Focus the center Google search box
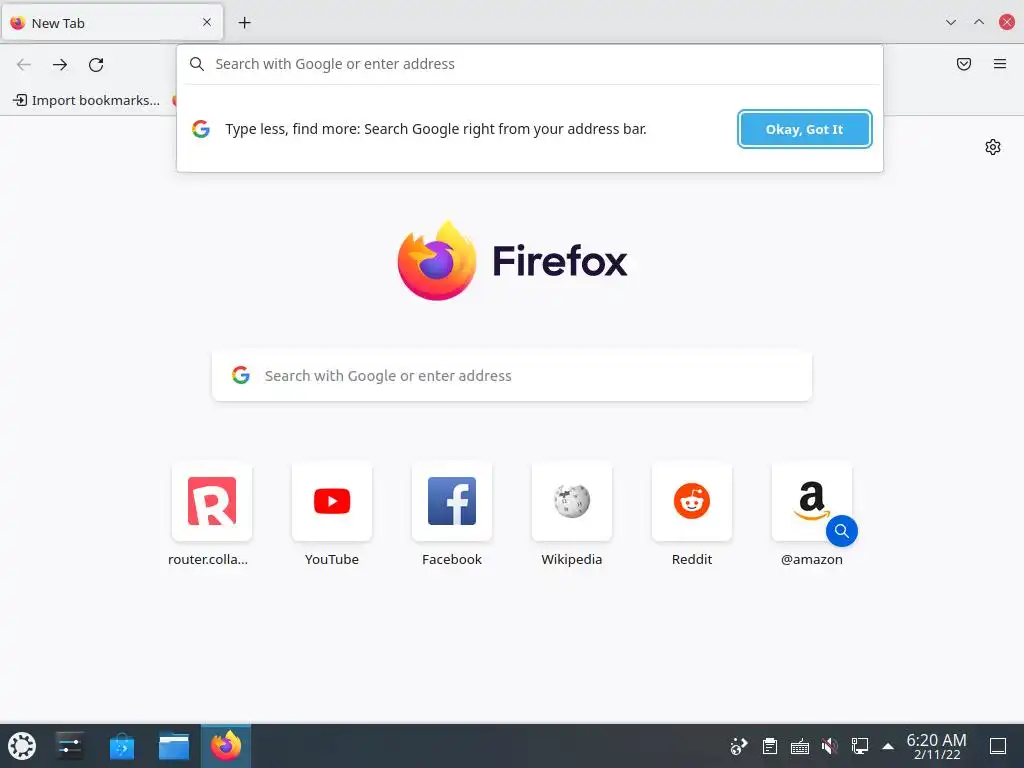1024x768 pixels. (x=512, y=376)
